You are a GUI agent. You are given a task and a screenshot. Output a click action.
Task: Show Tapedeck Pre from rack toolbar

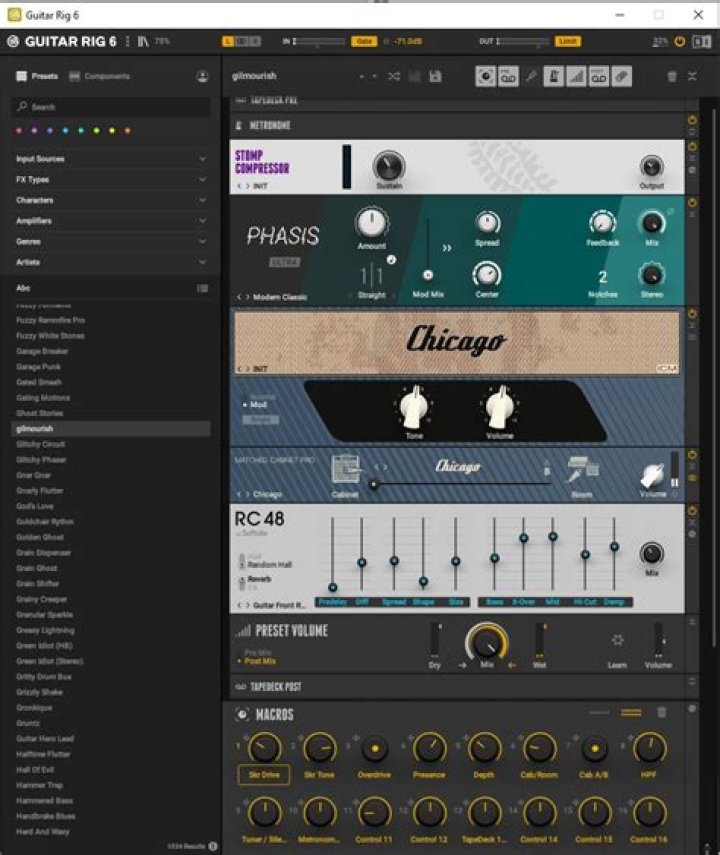pos(508,76)
